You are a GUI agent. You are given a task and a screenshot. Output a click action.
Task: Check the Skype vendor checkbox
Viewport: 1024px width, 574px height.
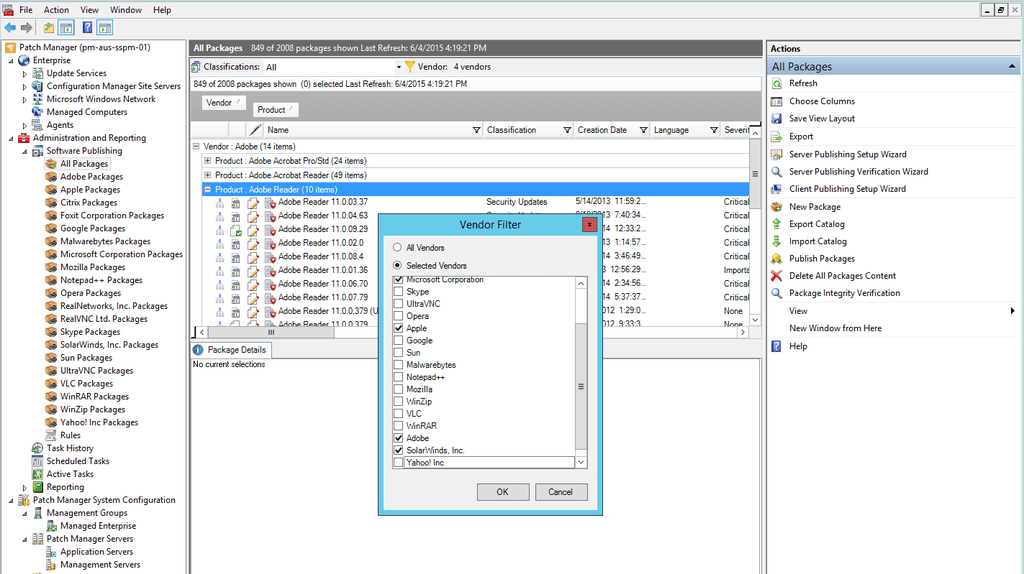coord(398,292)
